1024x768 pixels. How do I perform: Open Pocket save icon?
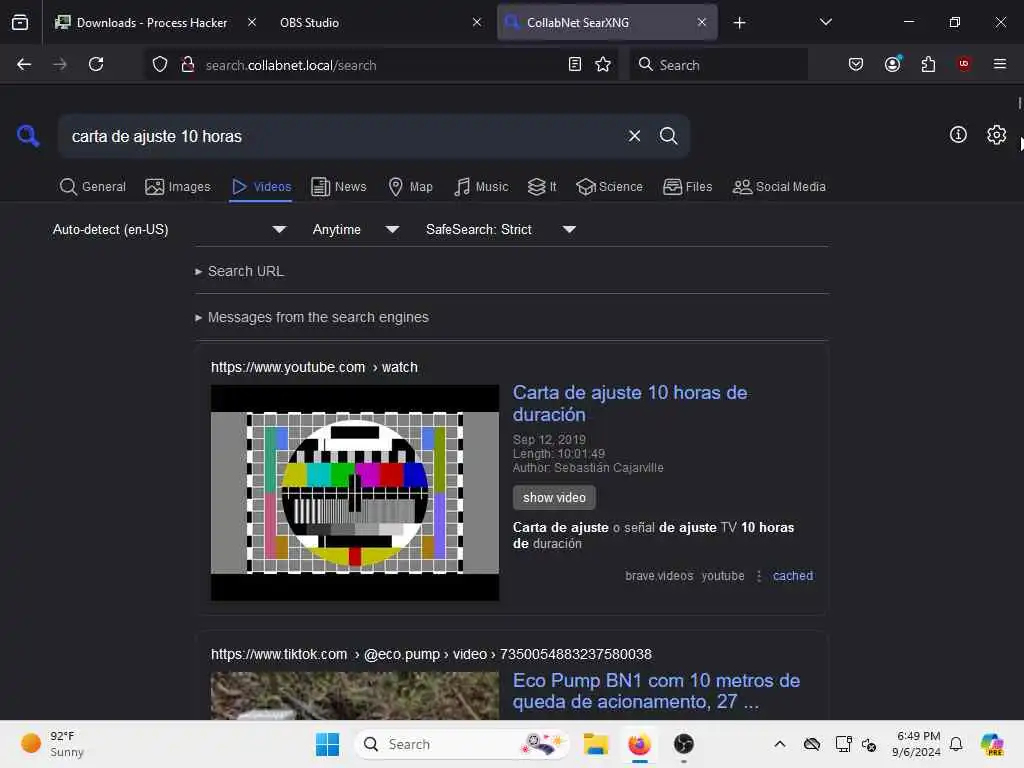(856, 64)
